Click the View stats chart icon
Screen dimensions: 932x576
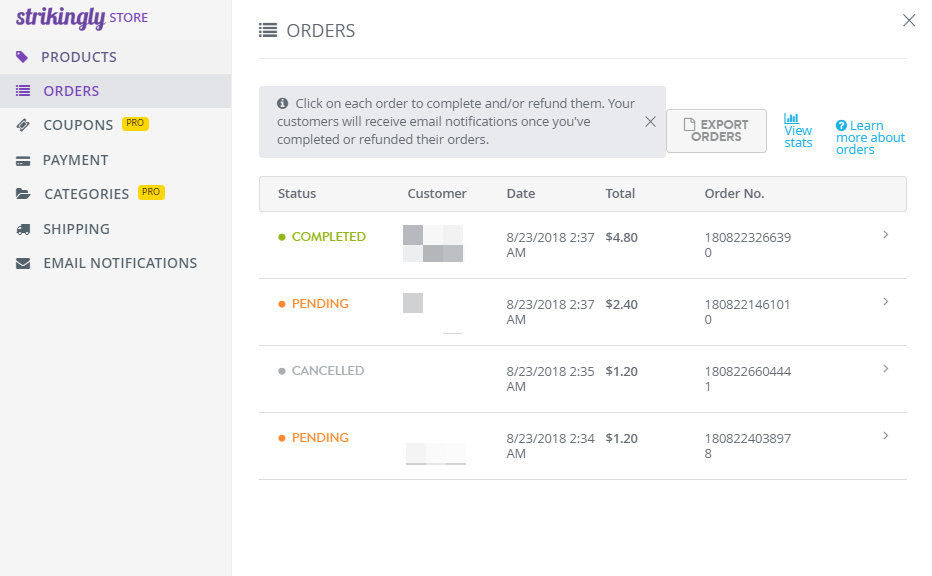[791, 118]
